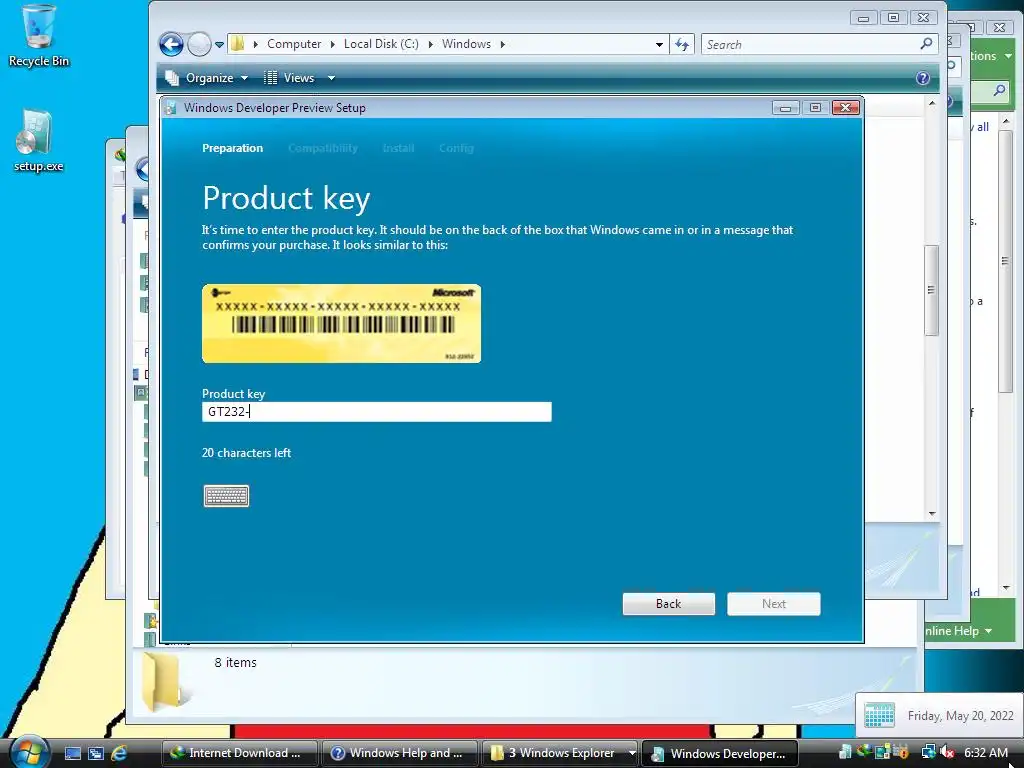Click the Help window search magnifier
The image size is (1024, 768).
click(999, 90)
